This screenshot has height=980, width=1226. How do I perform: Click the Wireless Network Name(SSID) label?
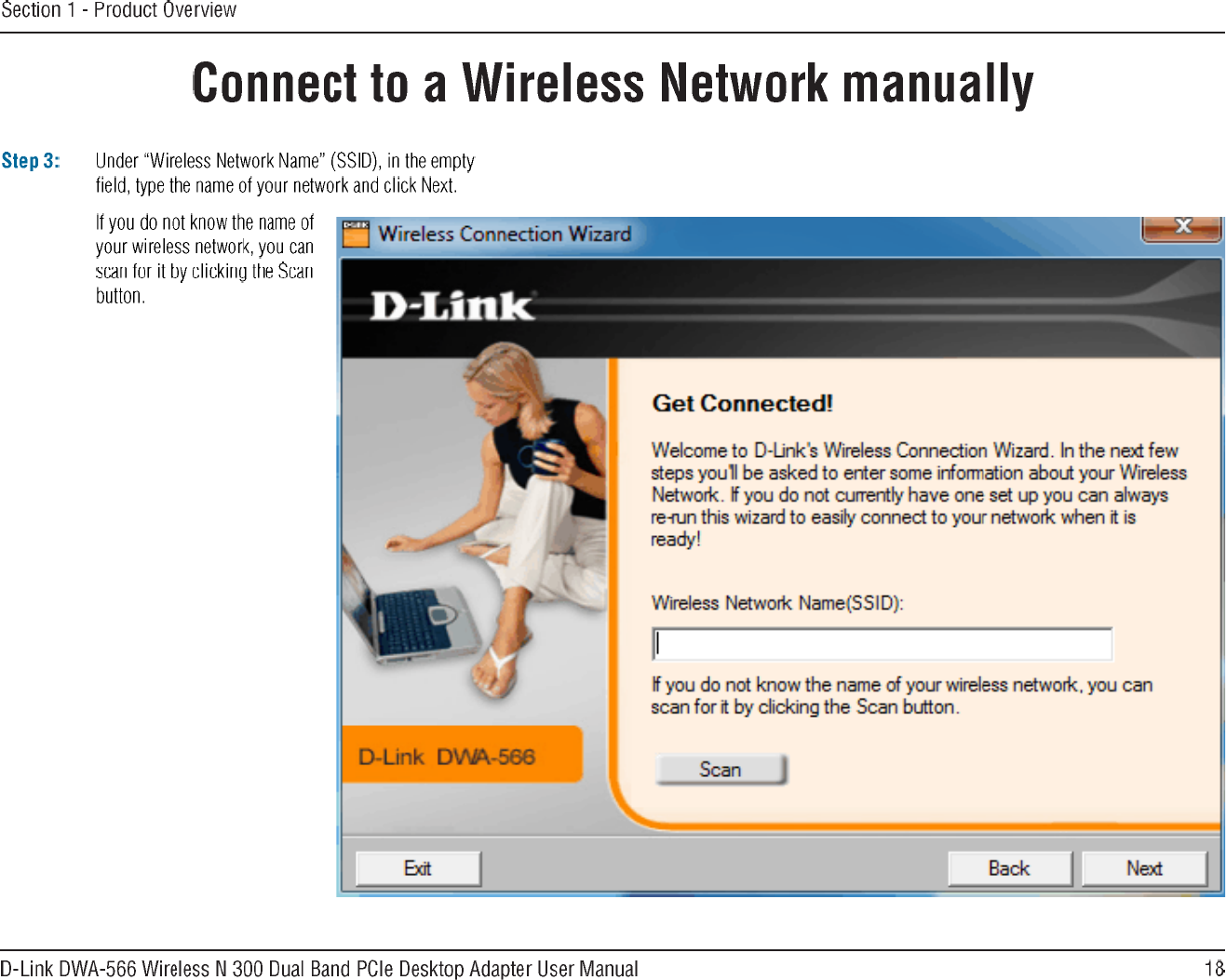tap(777, 603)
